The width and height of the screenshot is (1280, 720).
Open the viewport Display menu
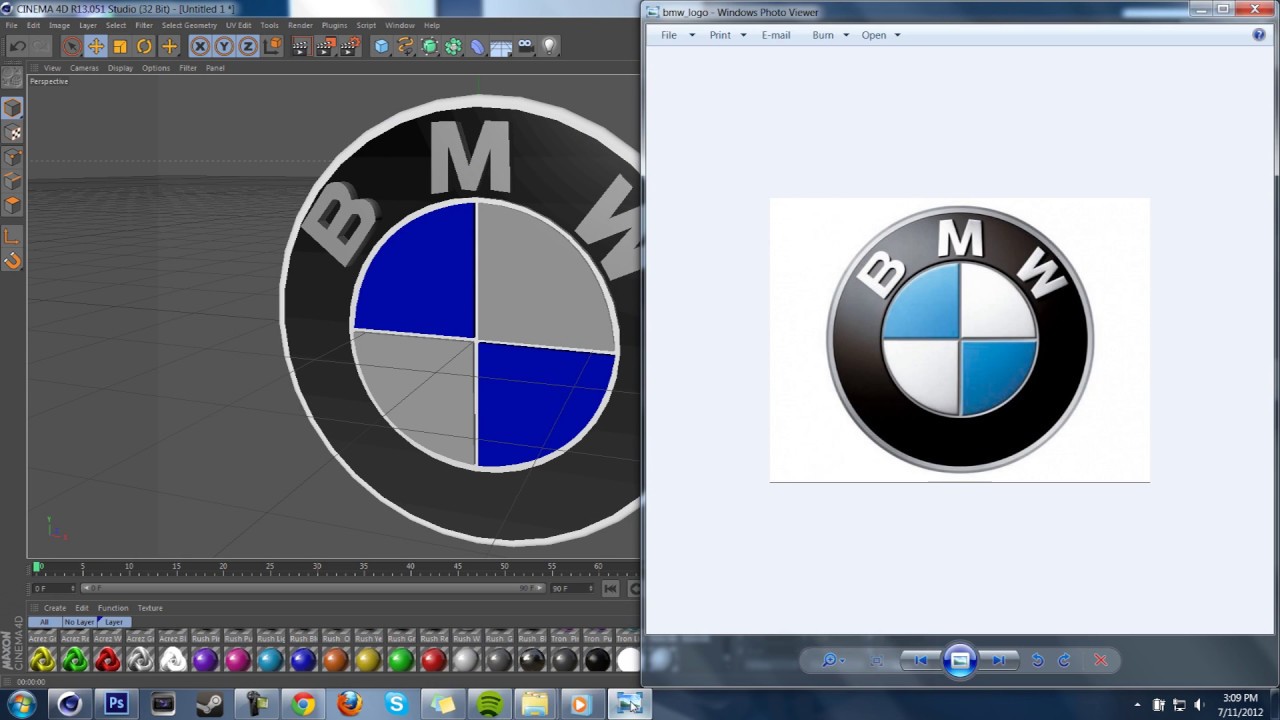[x=120, y=68]
